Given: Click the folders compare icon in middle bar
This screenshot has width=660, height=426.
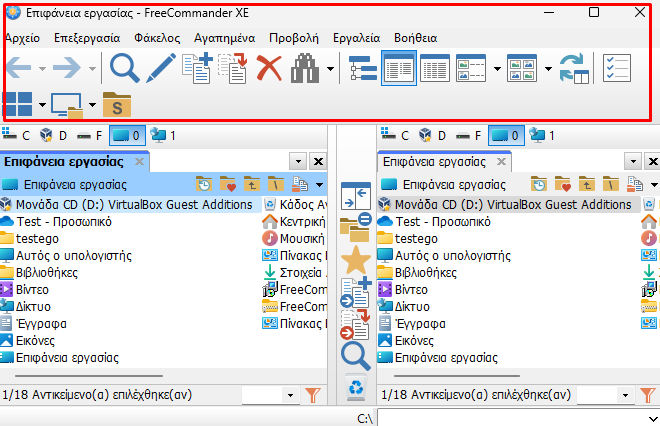Looking at the screenshot, I should pyautogui.click(x=355, y=227).
